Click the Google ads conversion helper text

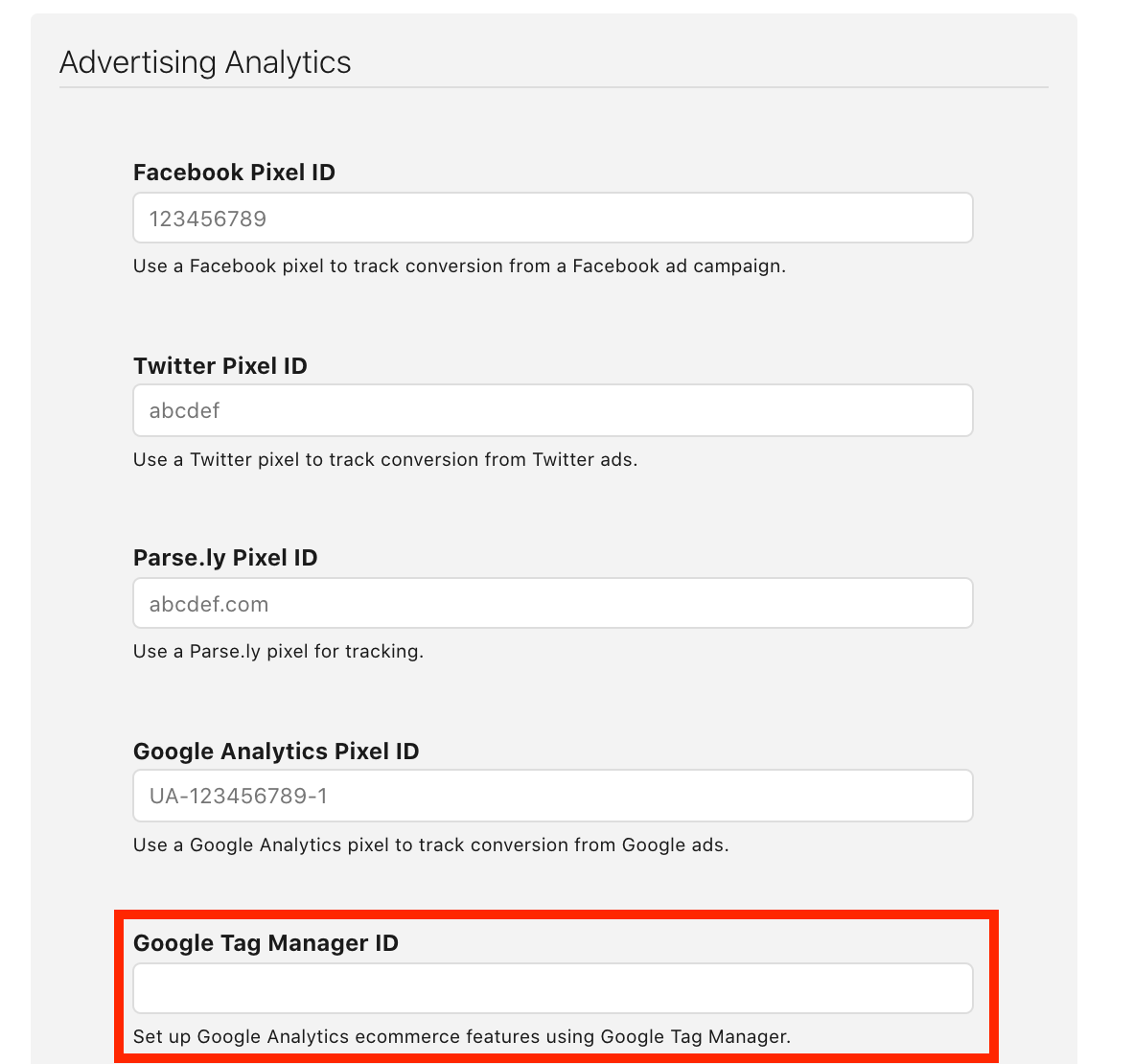(430, 845)
